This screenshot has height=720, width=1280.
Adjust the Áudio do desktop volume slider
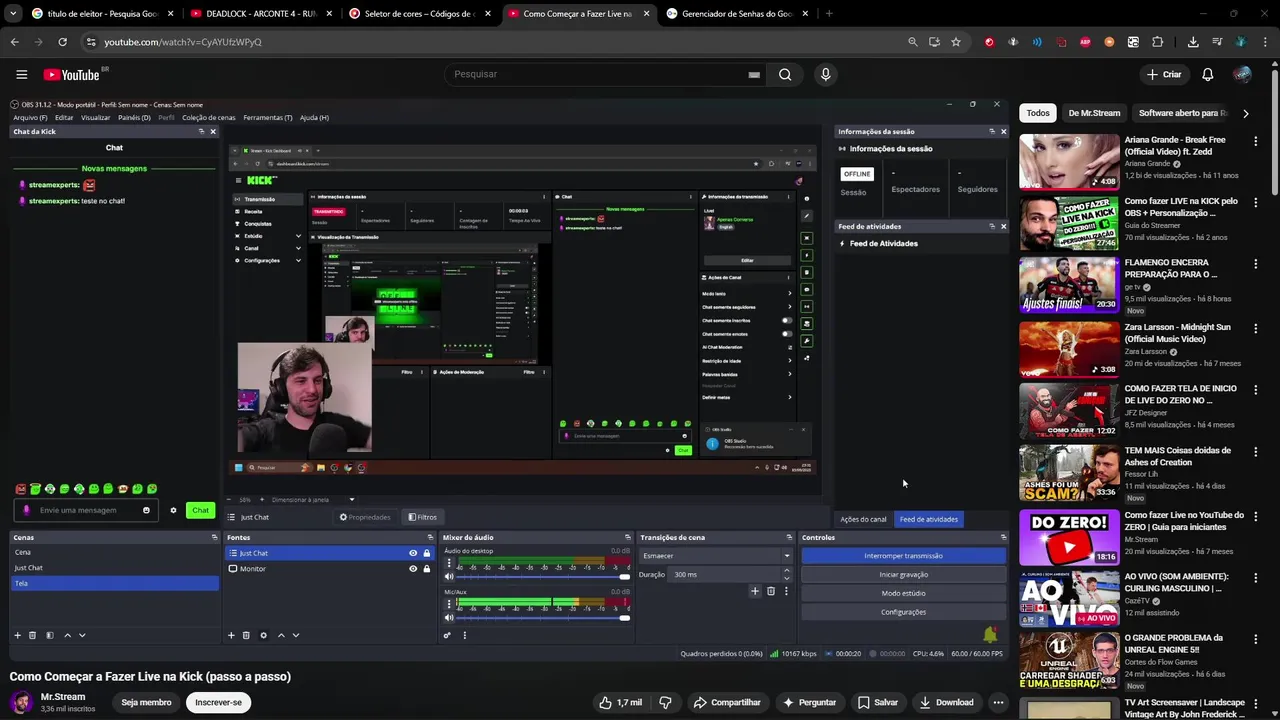click(x=544, y=577)
